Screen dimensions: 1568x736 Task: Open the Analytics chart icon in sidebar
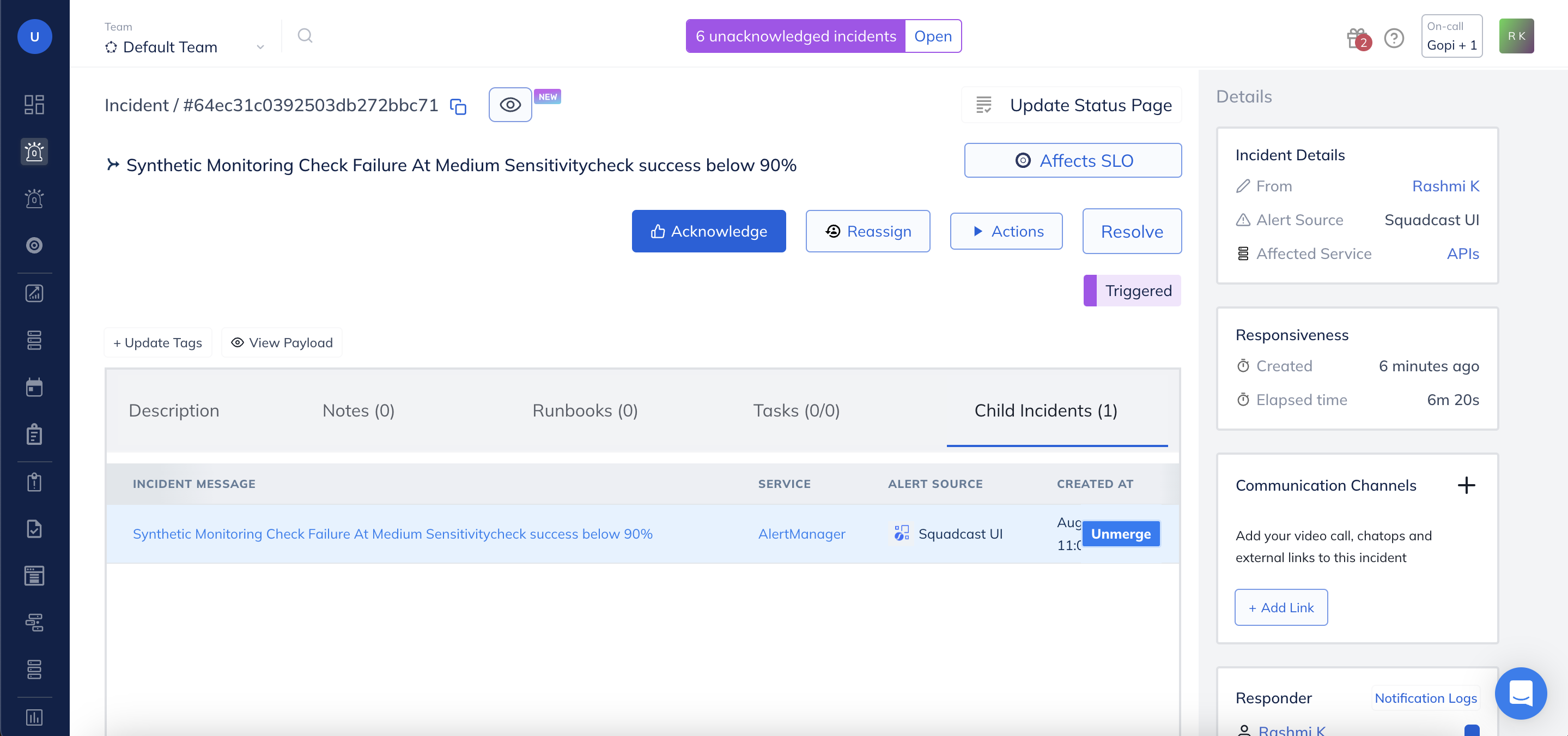coord(34,293)
